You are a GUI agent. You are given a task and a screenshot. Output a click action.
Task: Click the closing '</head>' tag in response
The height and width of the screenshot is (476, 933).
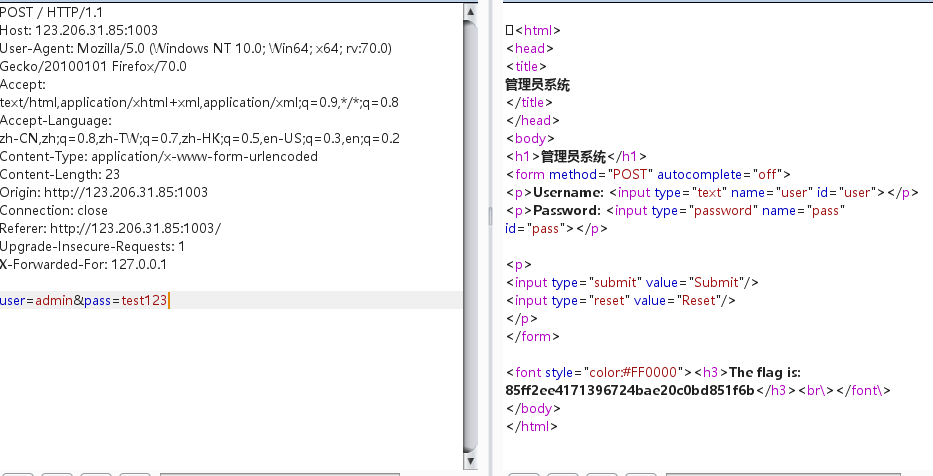coord(533,120)
